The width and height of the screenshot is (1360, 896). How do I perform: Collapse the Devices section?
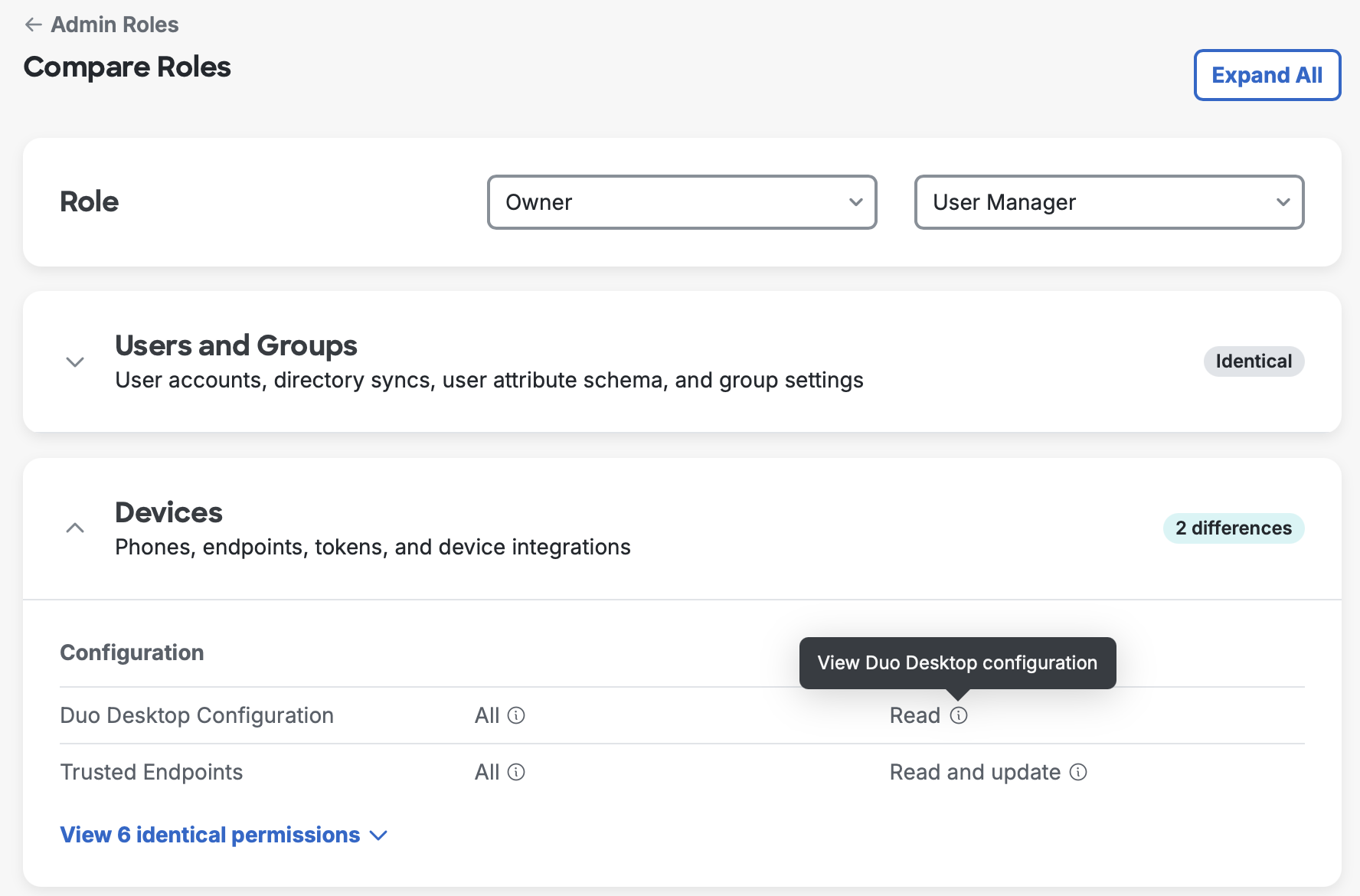pyautogui.click(x=74, y=528)
